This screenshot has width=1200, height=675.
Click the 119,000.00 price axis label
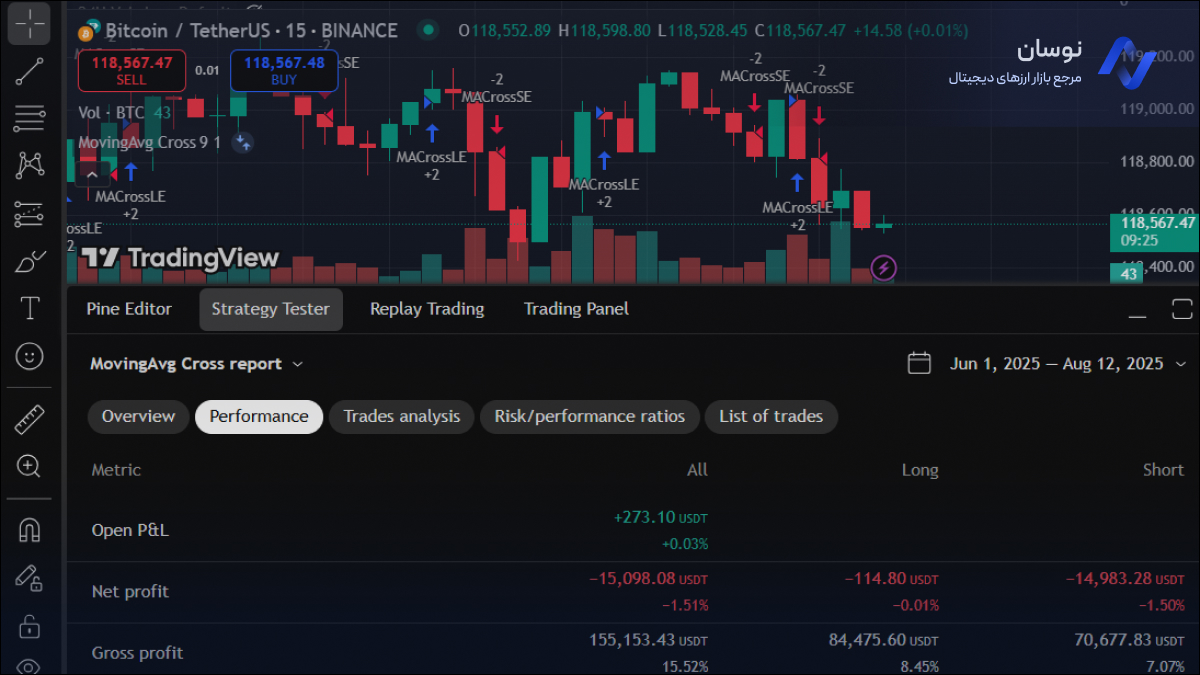click(x=1156, y=108)
